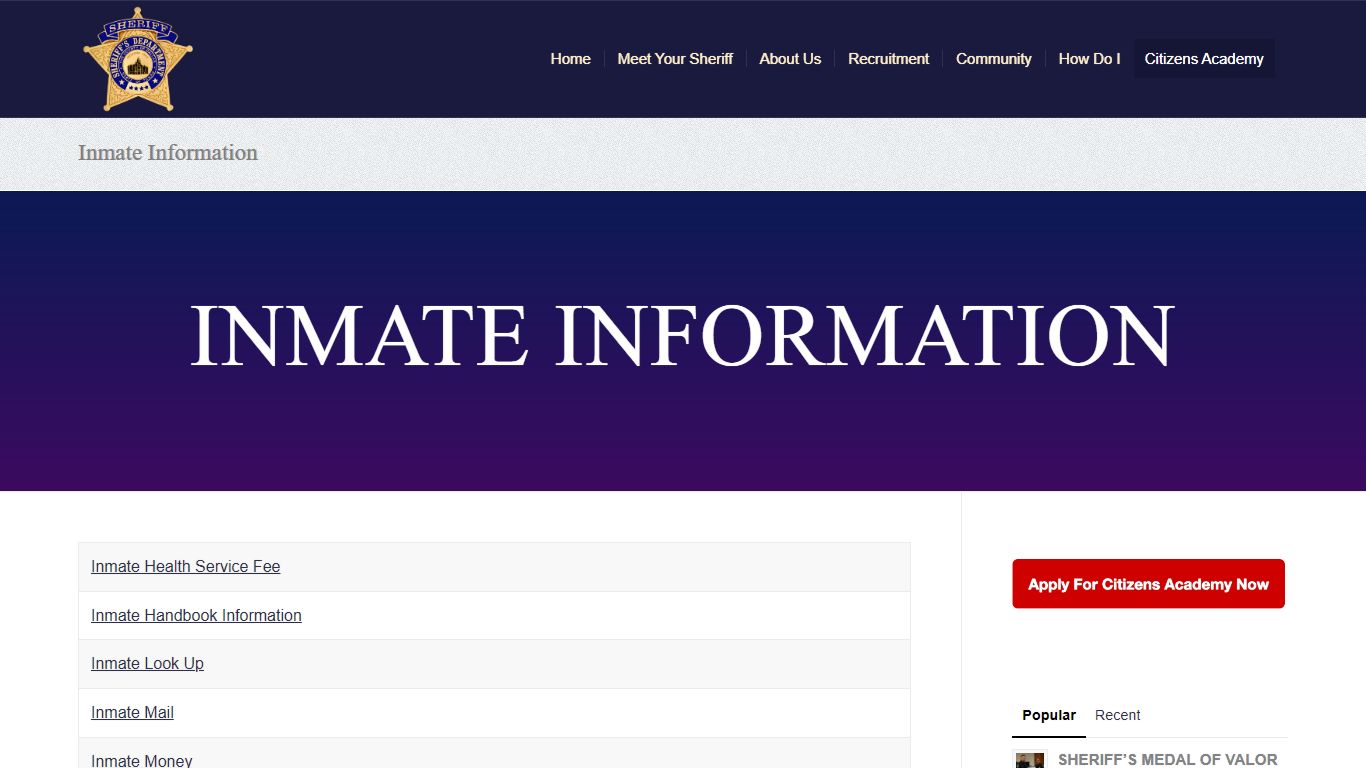Open Inmate Handbook Information link

[x=196, y=616]
